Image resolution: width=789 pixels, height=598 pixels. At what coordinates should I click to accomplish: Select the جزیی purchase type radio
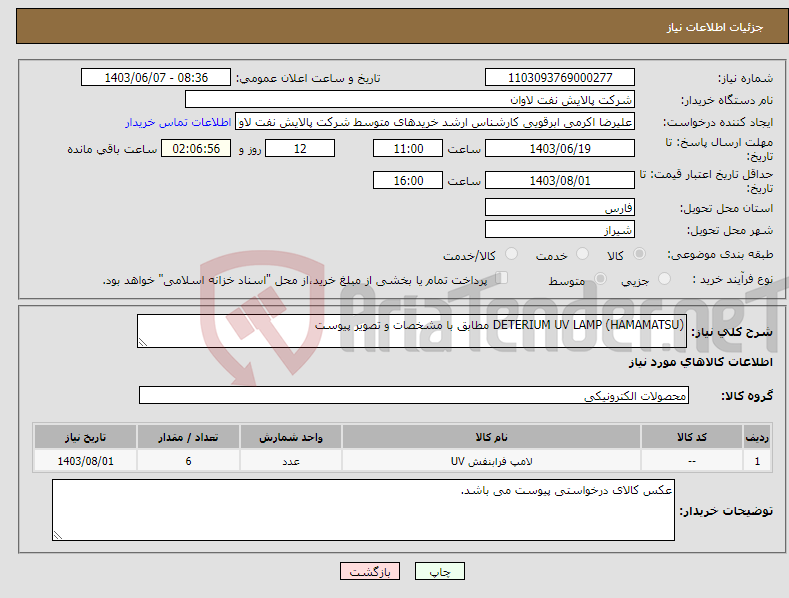point(664,278)
